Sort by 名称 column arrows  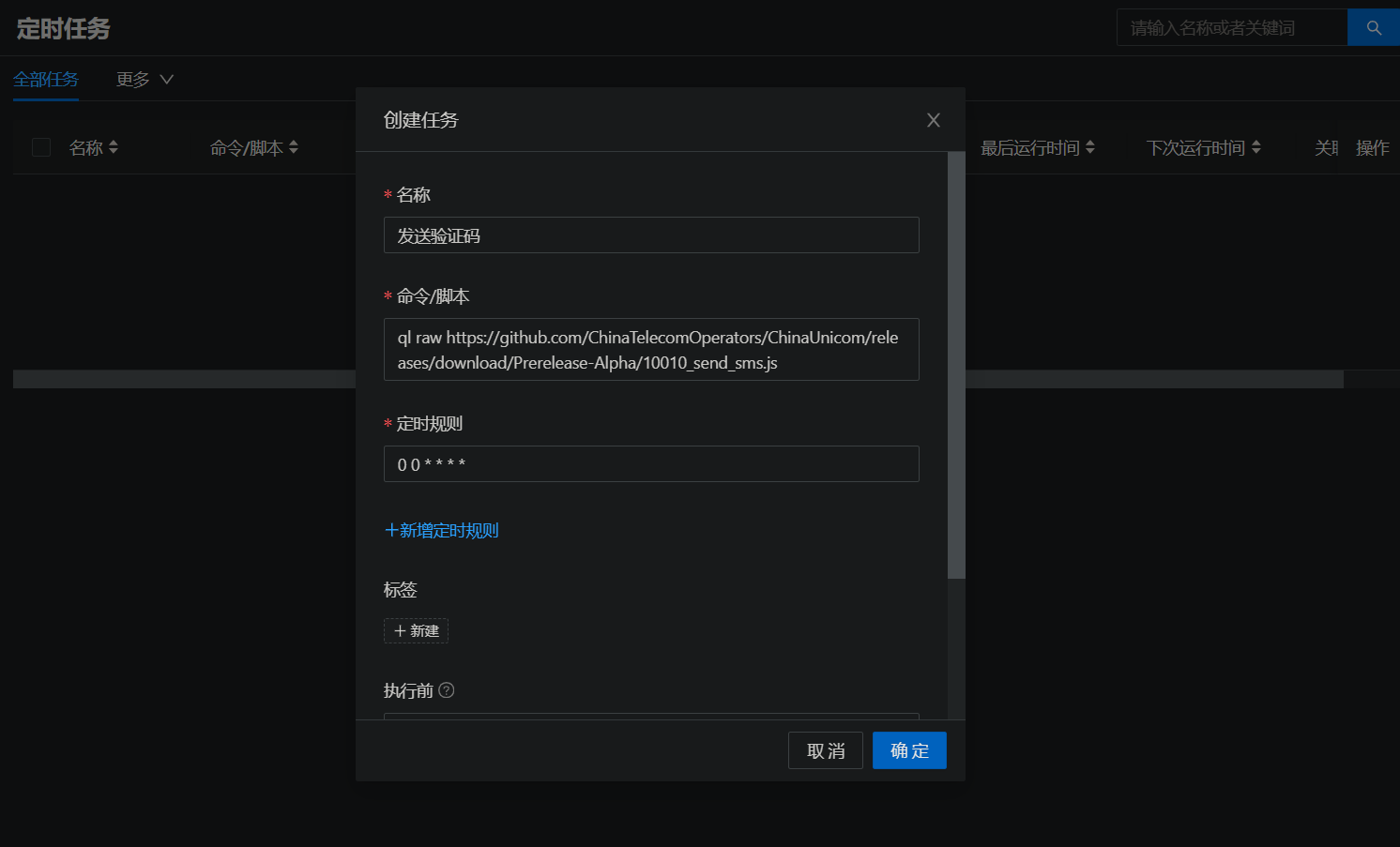(x=114, y=147)
